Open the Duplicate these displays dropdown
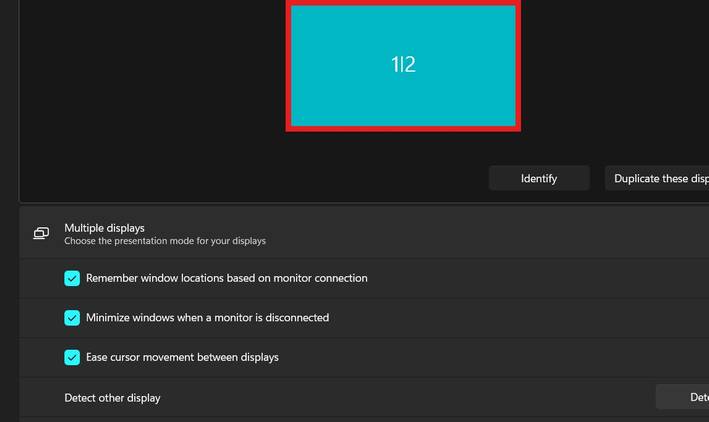The height and width of the screenshot is (422, 709). [657, 178]
